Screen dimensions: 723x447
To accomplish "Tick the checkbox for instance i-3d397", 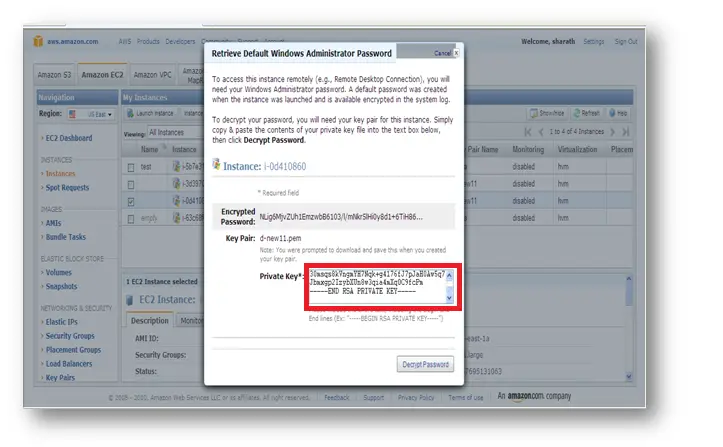I will pos(131,185).
